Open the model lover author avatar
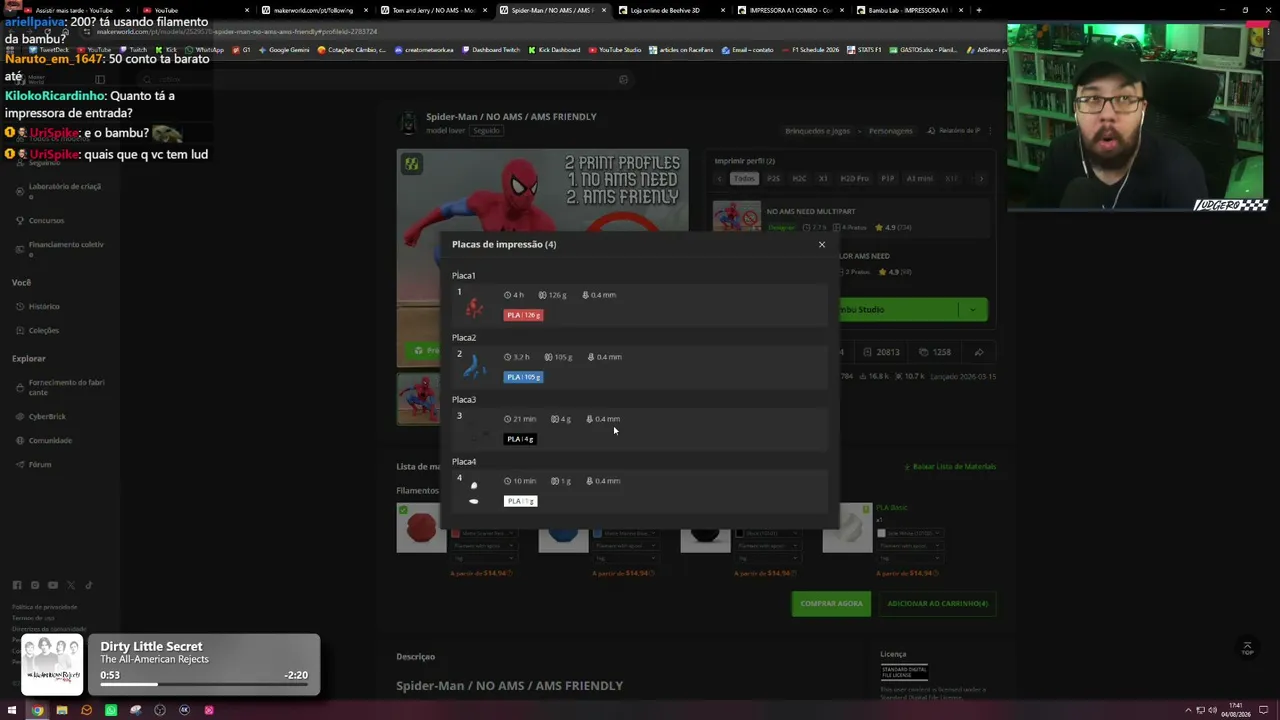 click(x=408, y=123)
